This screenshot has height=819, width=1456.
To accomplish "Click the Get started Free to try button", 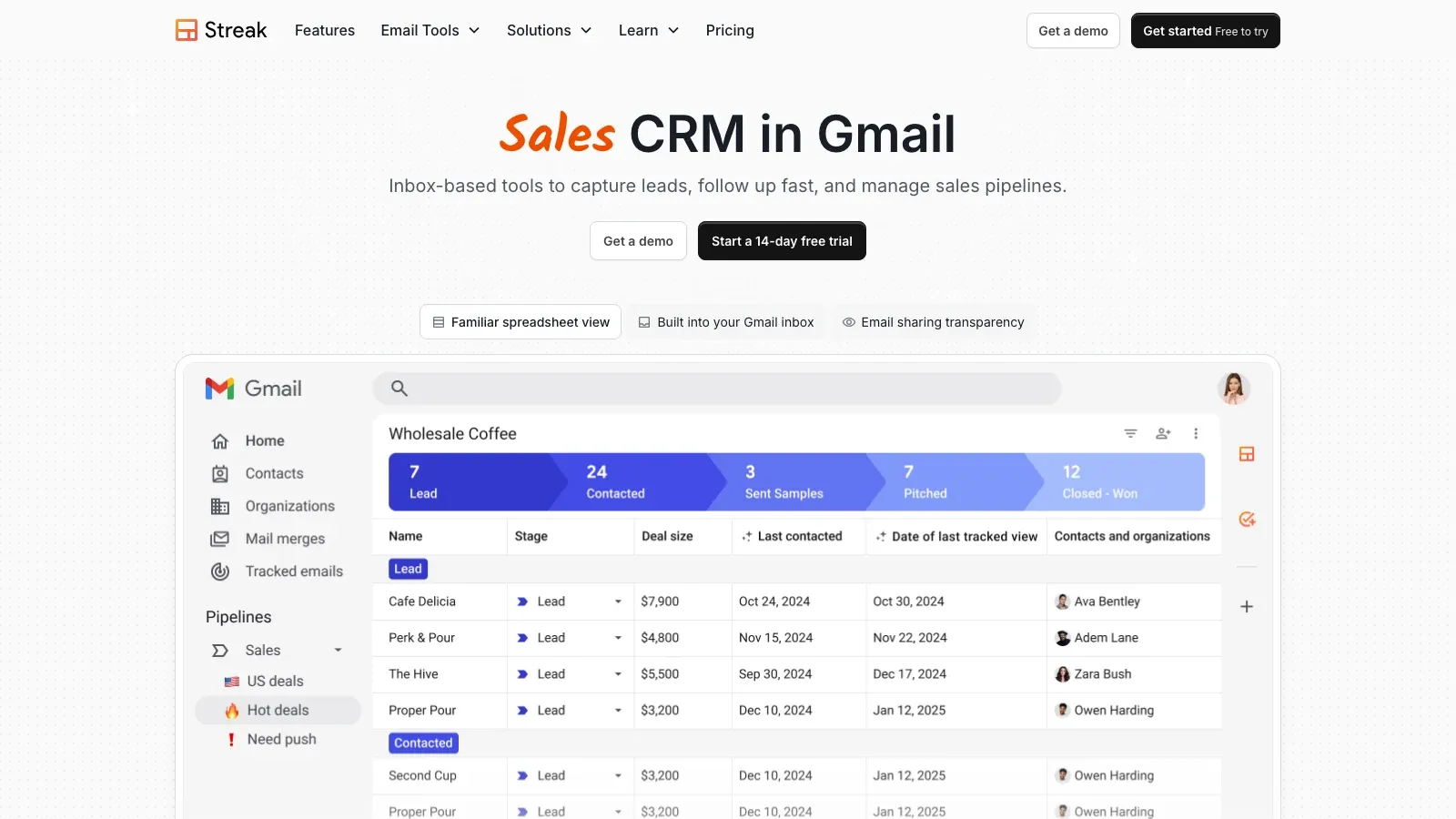I will 1206,31.
